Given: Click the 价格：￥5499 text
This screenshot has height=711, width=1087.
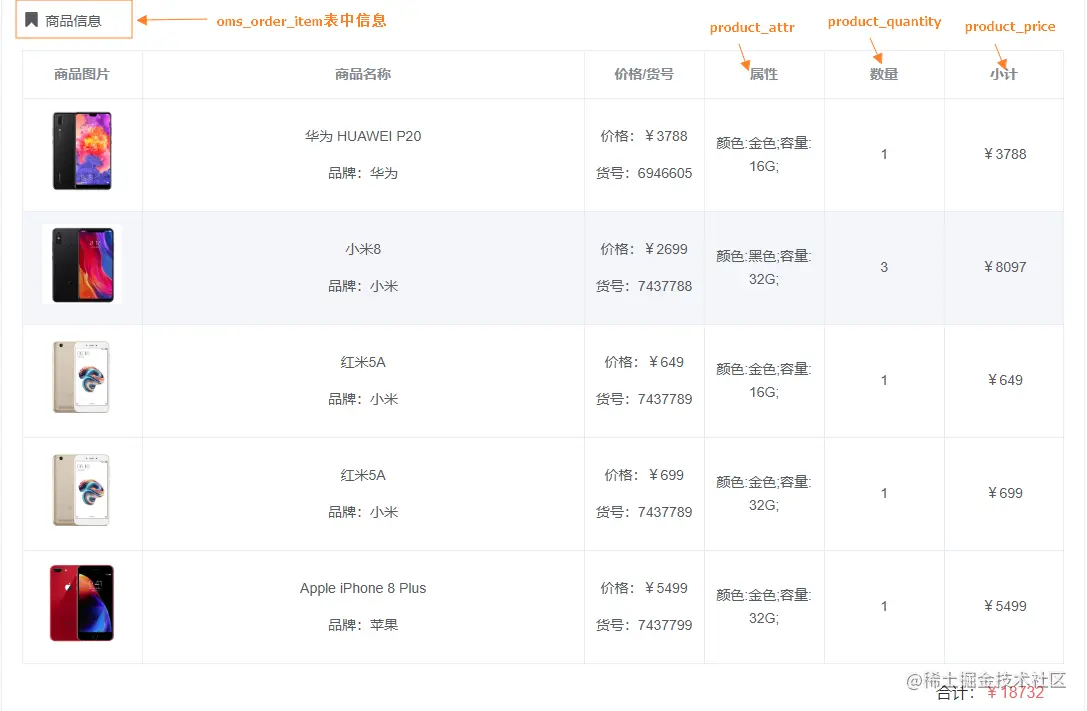Looking at the screenshot, I should (644, 588).
